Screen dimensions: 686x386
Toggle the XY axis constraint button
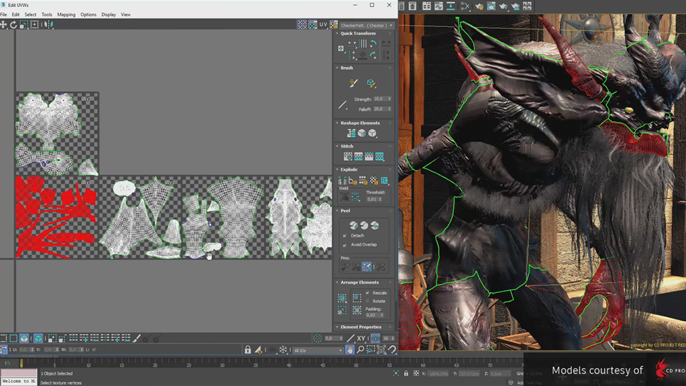361,338
